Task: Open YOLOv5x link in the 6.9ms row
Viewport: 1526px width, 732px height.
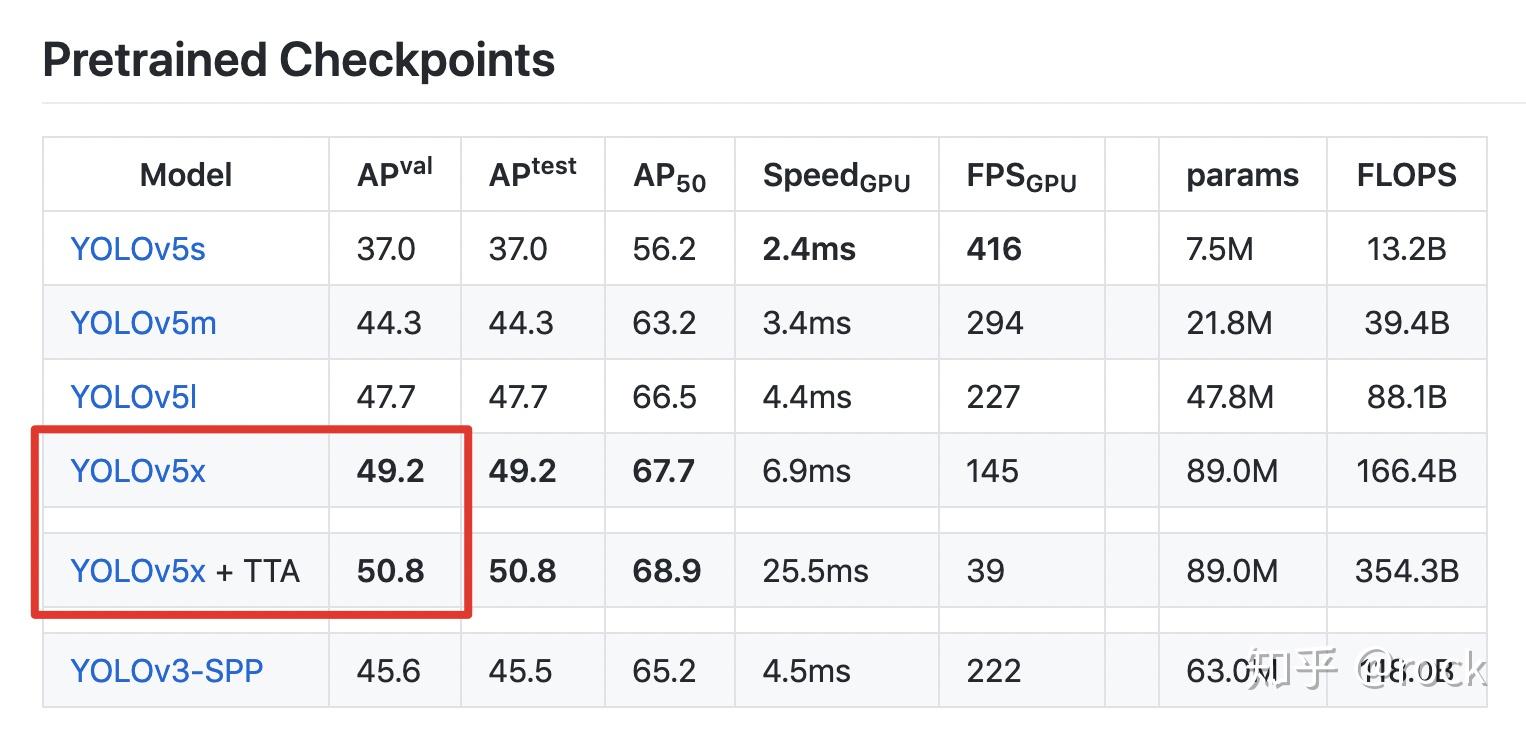Action: (138, 470)
